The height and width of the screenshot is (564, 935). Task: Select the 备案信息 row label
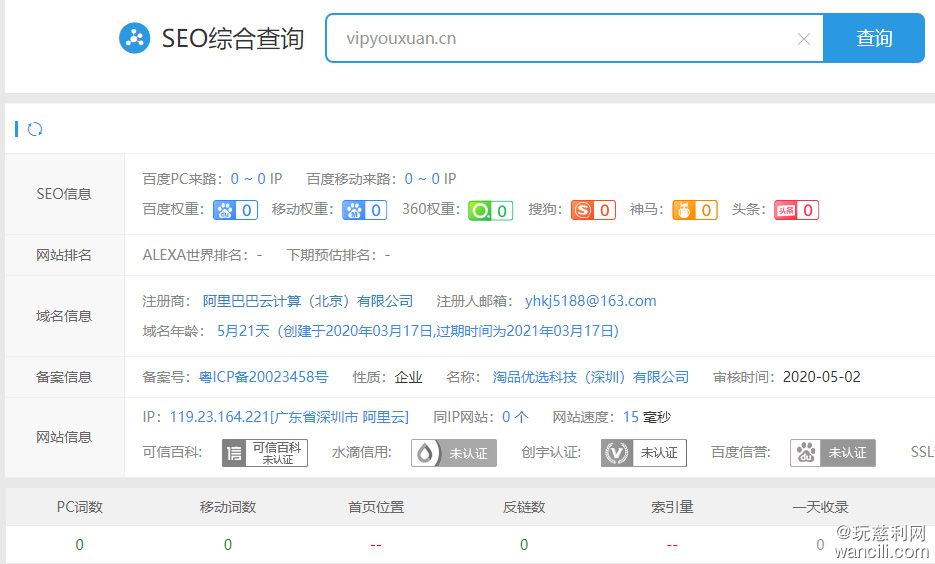(x=64, y=377)
